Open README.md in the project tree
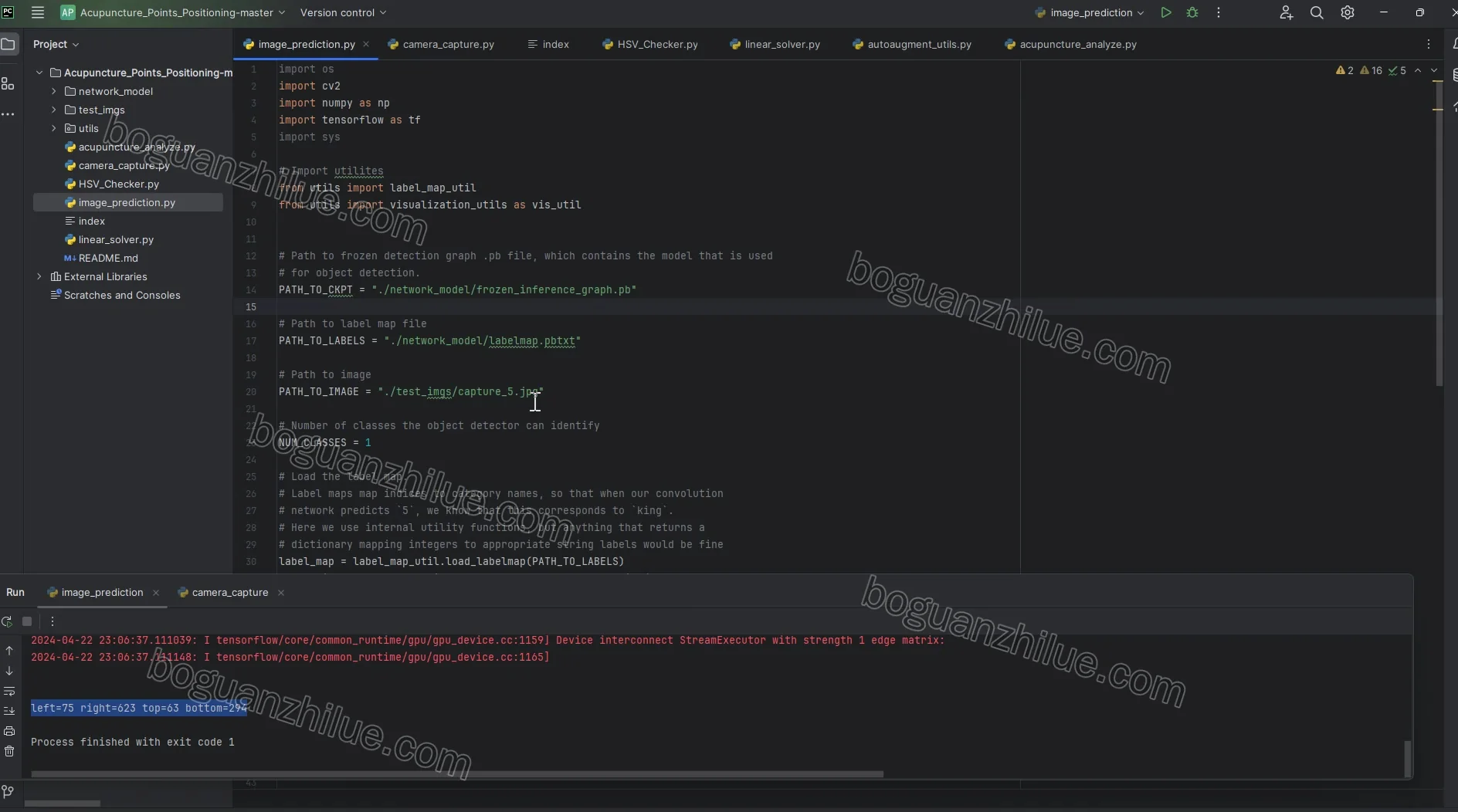The width and height of the screenshot is (1458, 812). click(x=108, y=258)
